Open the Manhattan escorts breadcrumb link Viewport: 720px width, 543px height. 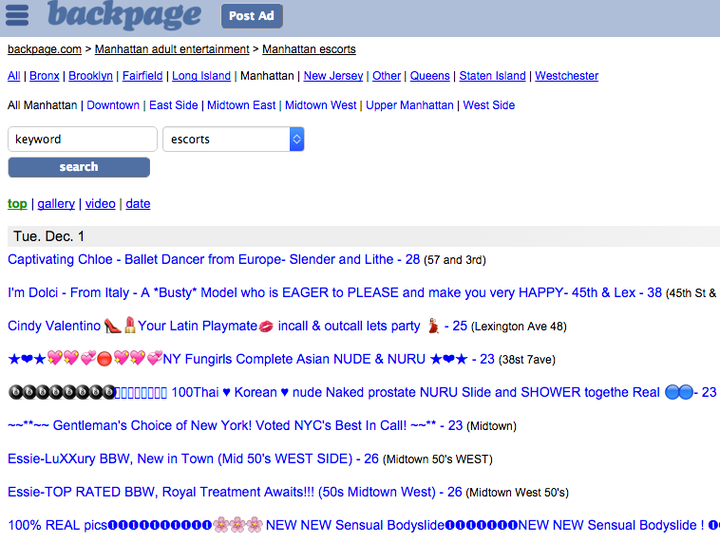click(x=309, y=49)
